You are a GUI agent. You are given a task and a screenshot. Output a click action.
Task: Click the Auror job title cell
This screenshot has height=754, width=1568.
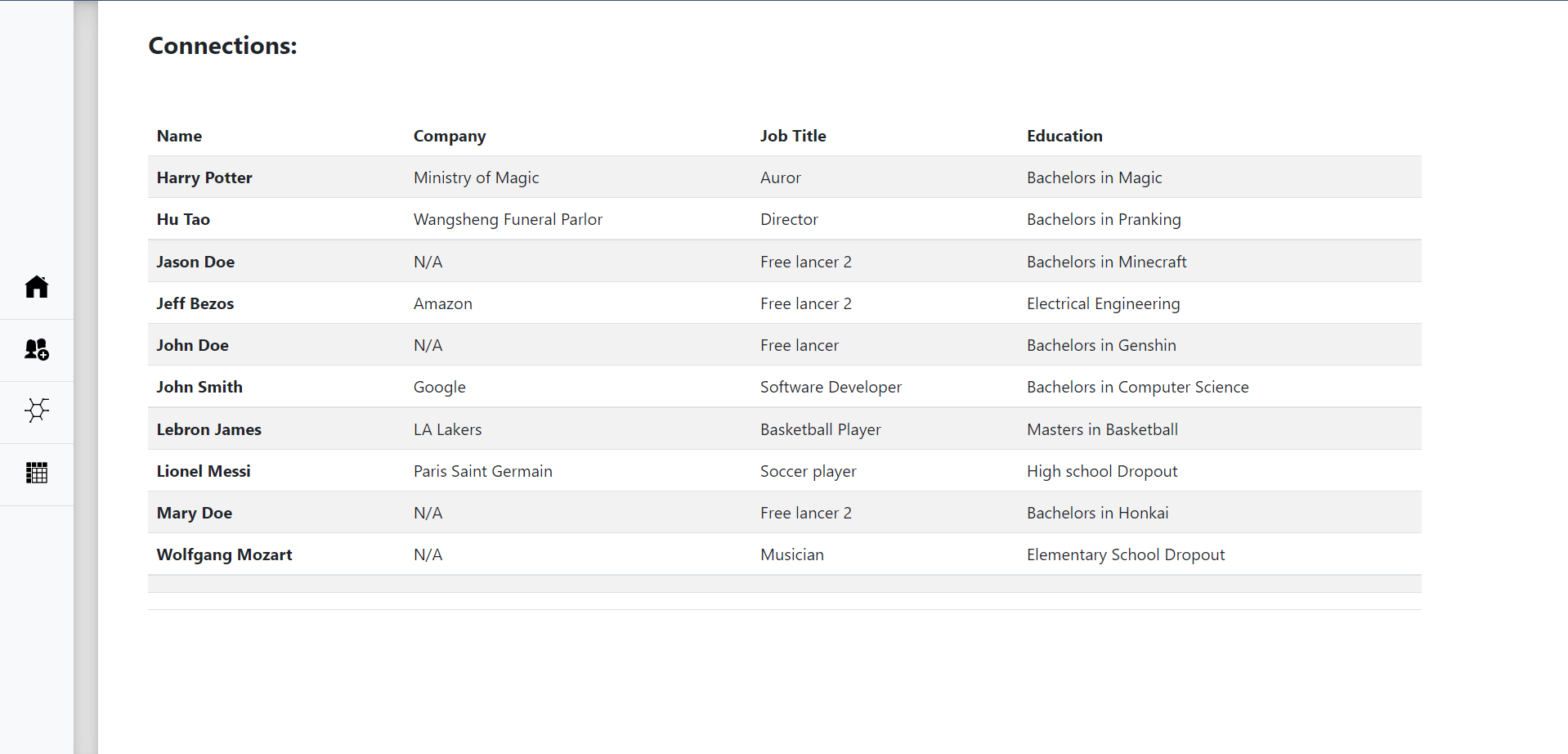(x=781, y=177)
